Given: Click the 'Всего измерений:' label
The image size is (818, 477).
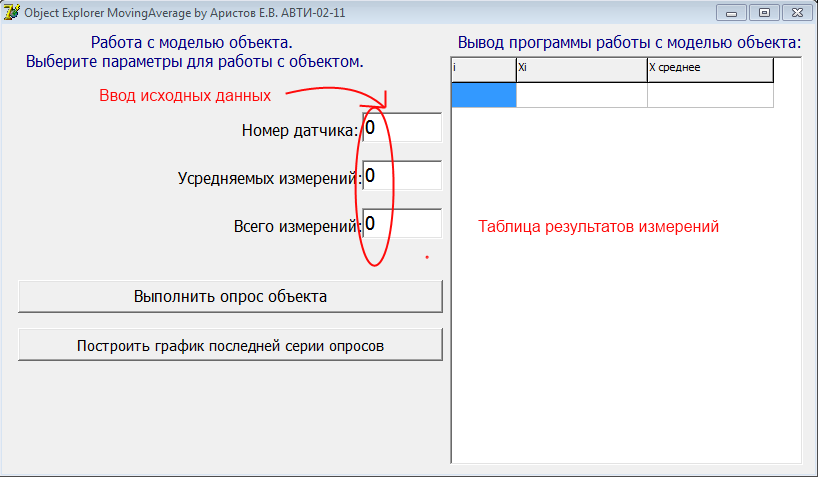Looking at the screenshot, I should pyautogui.click(x=297, y=226).
